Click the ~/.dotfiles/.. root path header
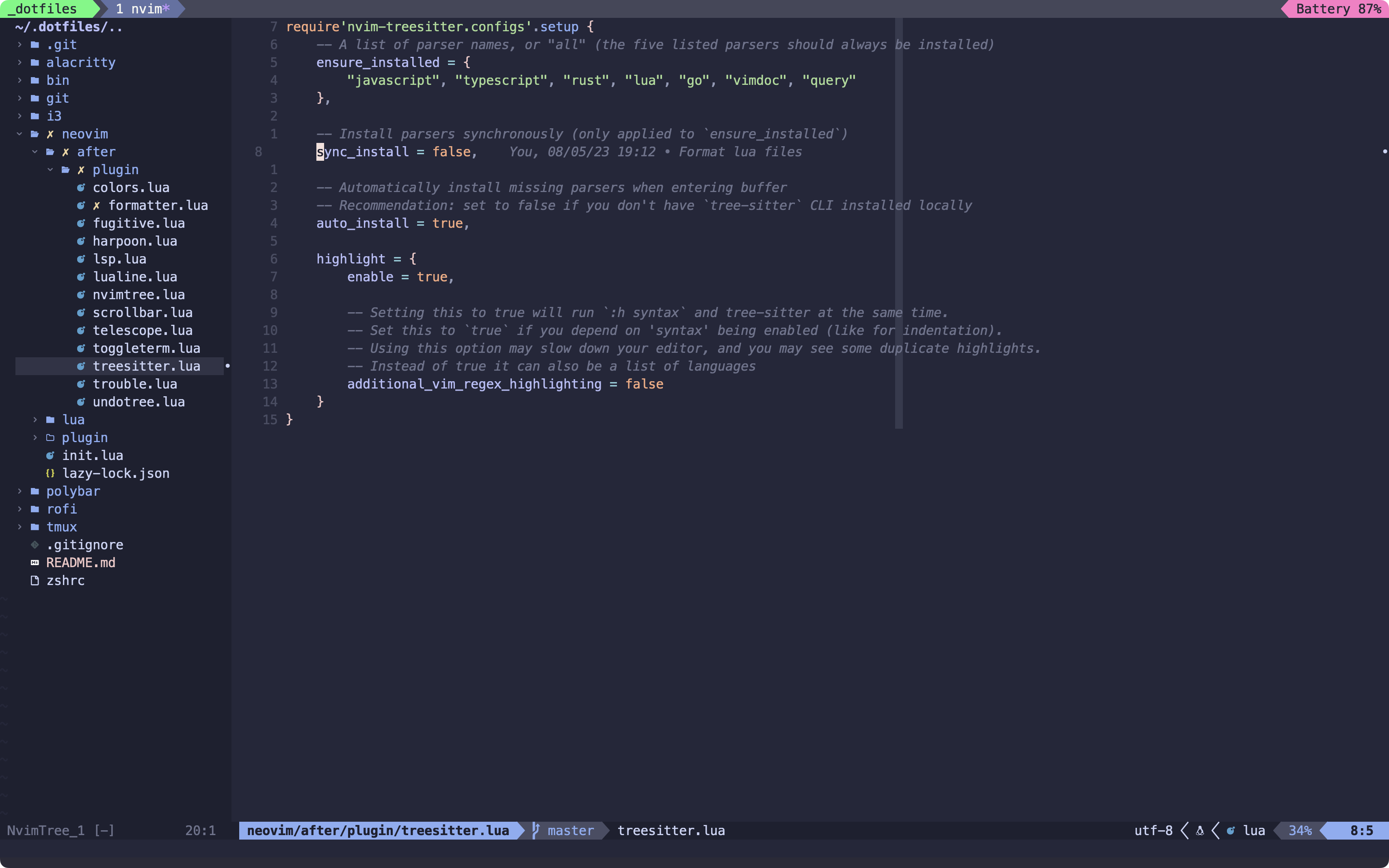The height and width of the screenshot is (868, 1389). coord(69,27)
